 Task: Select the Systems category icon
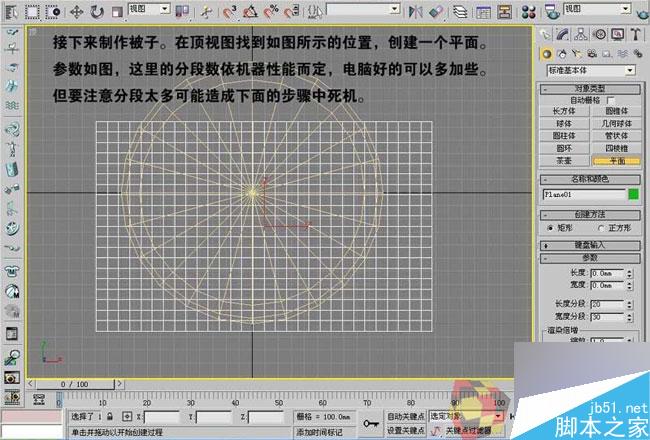[x=638, y=54]
